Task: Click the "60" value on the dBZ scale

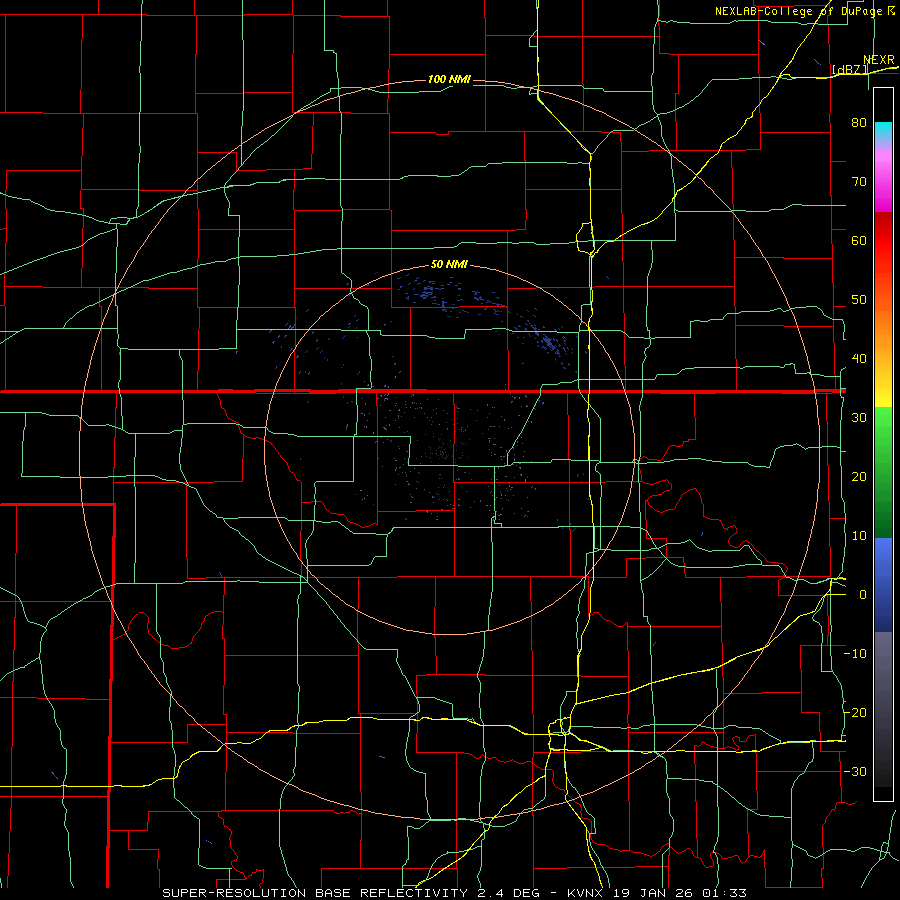Action: (859, 240)
